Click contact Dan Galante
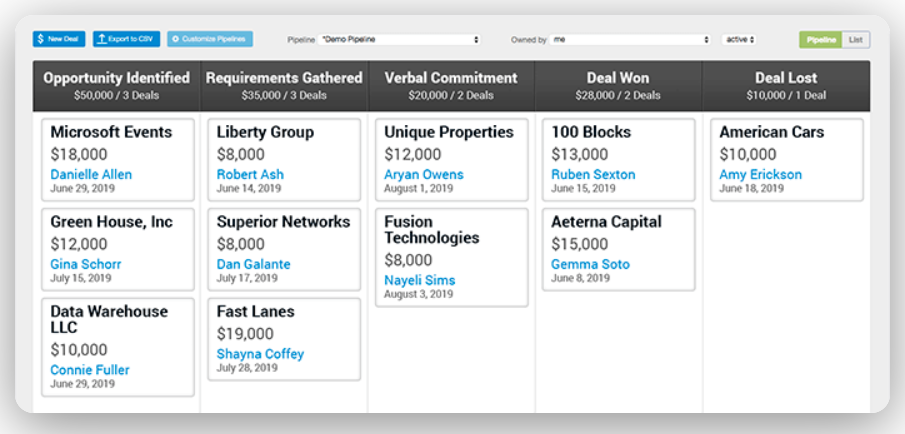The height and width of the screenshot is (434, 905). coord(253,264)
